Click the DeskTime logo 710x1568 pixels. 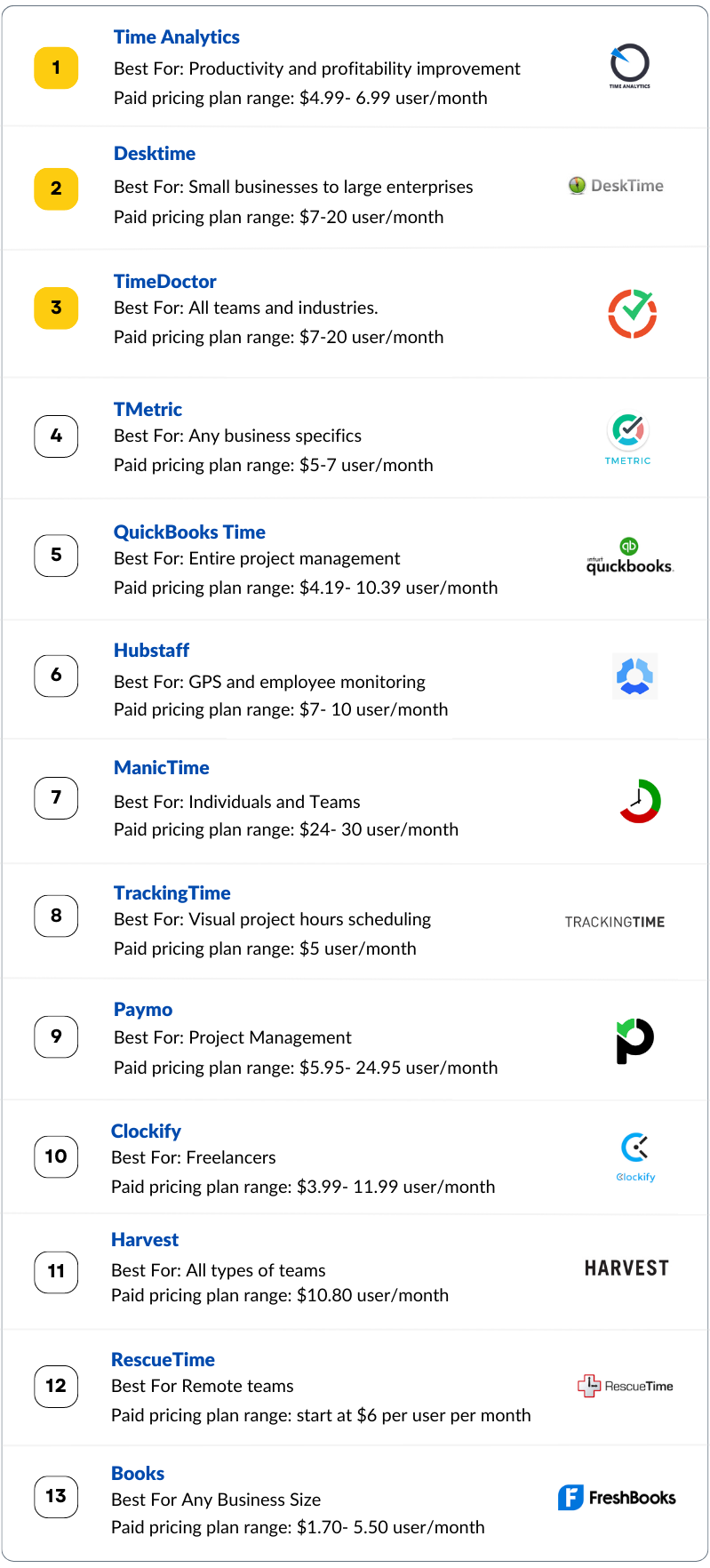[616, 186]
